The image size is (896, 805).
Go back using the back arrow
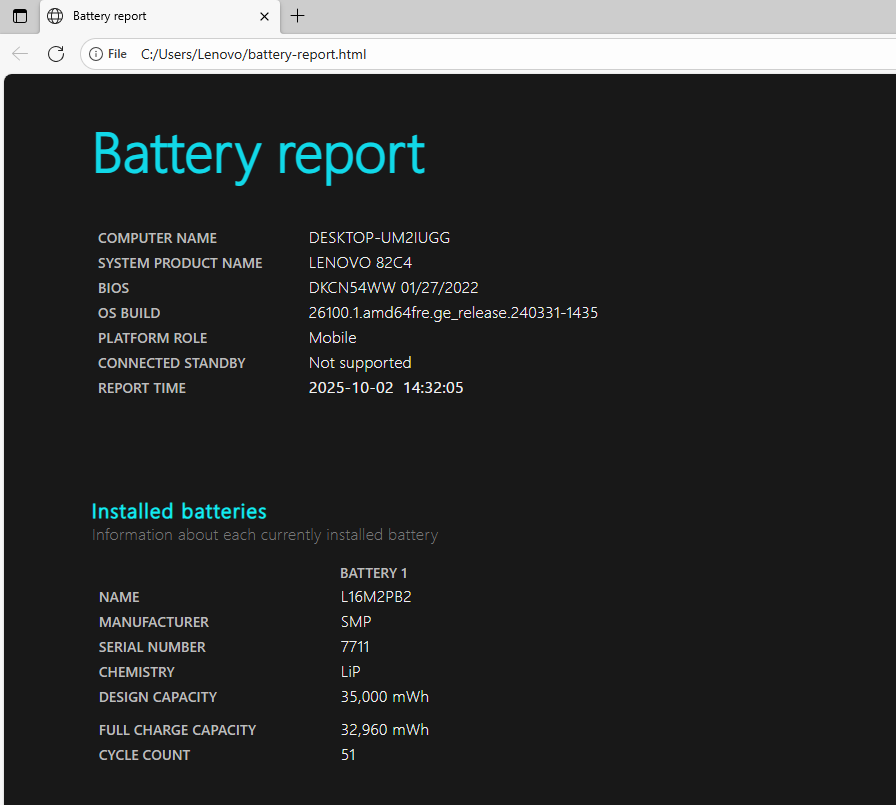[x=20, y=54]
